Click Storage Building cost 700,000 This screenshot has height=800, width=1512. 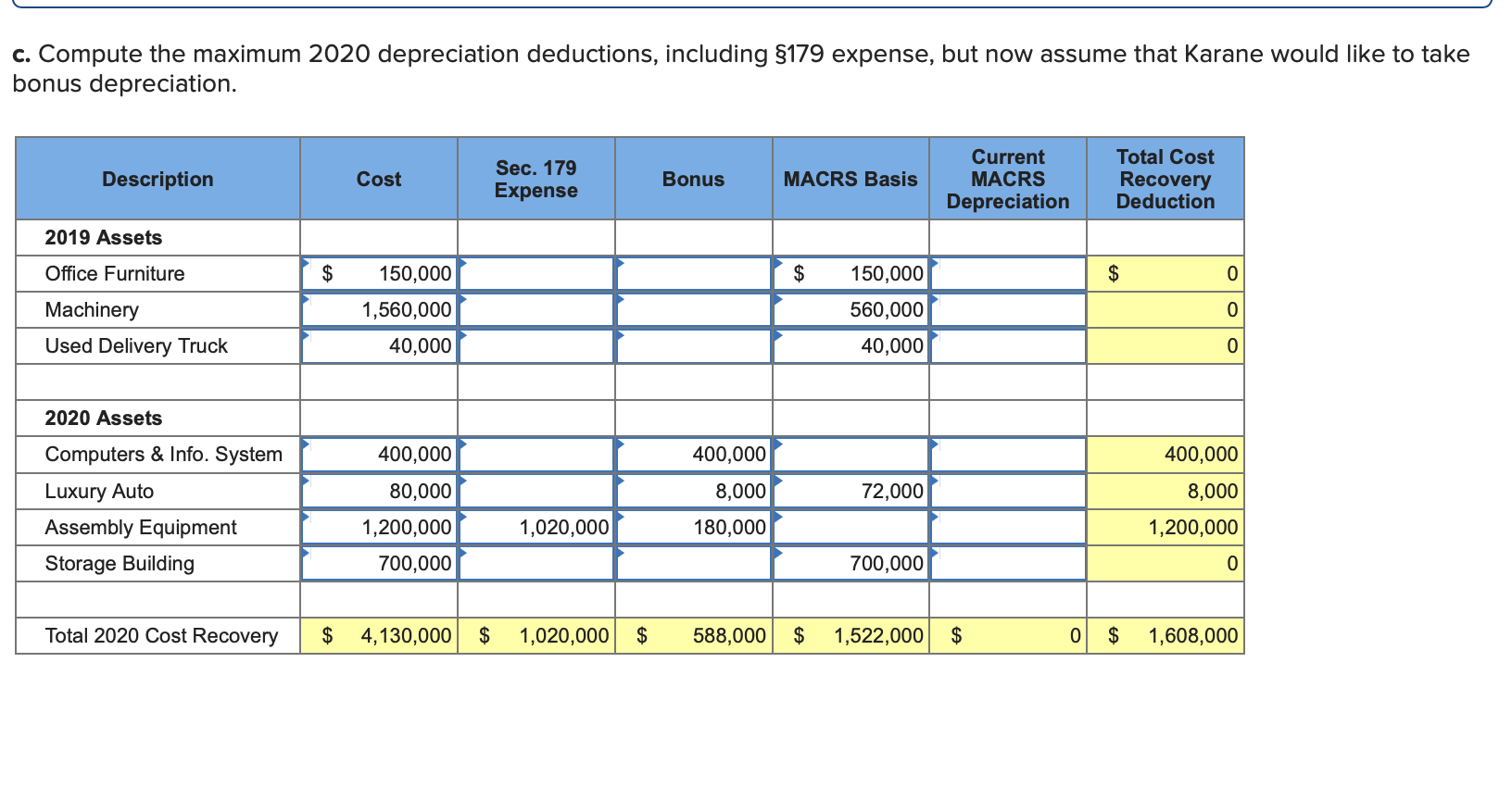379,563
